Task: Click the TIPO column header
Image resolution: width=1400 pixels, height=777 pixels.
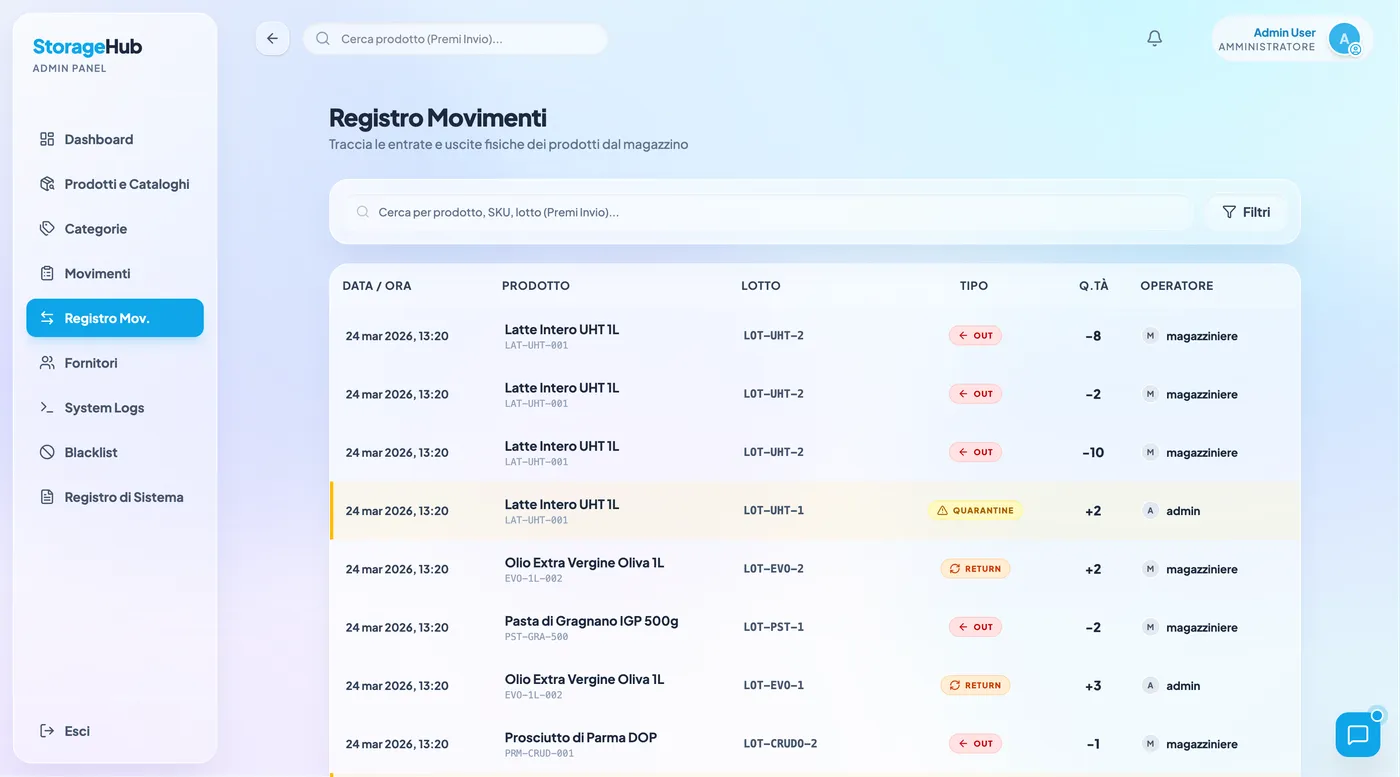Action: click(974, 286)
